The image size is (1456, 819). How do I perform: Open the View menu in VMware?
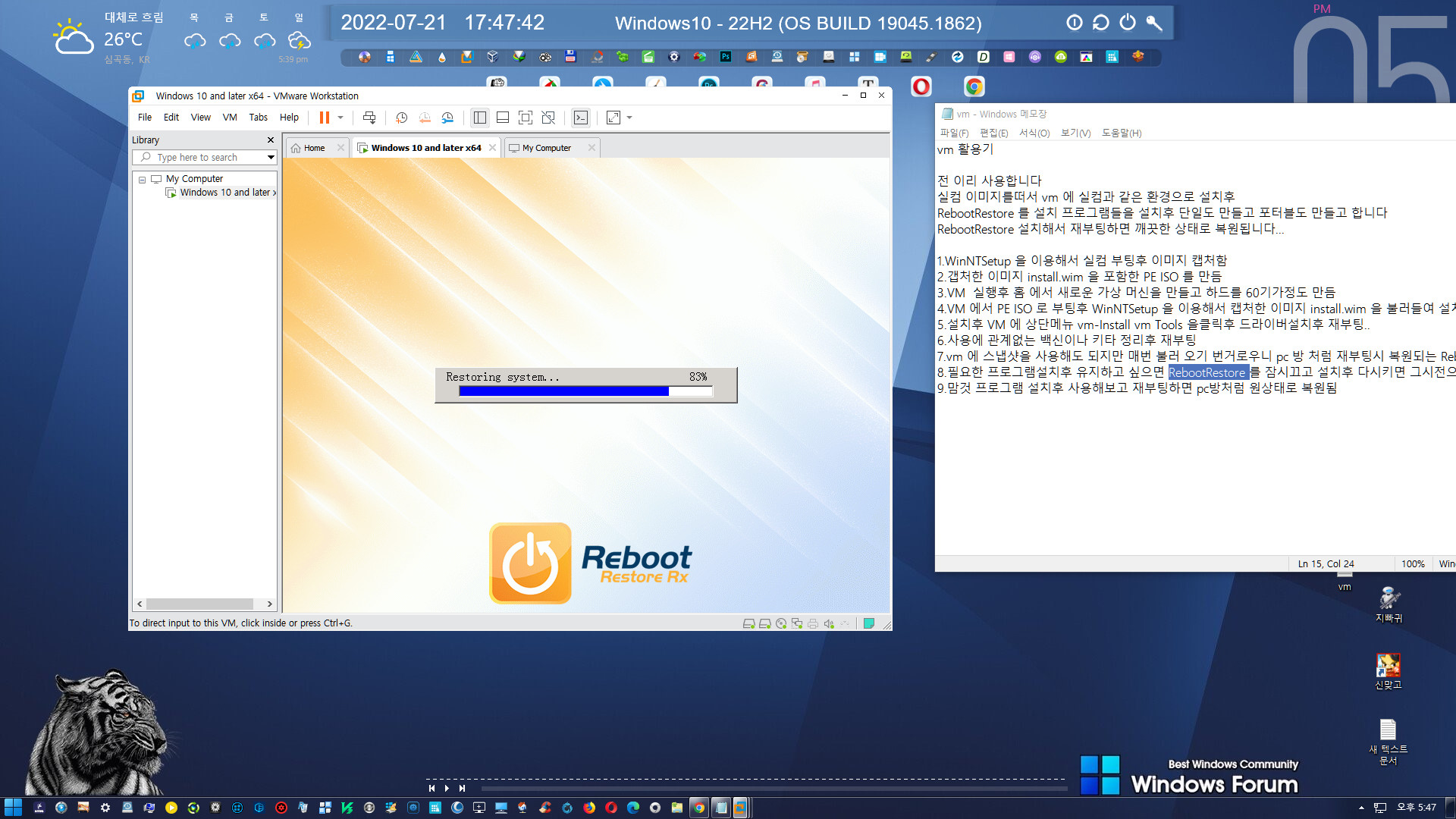tap(201, 118)
